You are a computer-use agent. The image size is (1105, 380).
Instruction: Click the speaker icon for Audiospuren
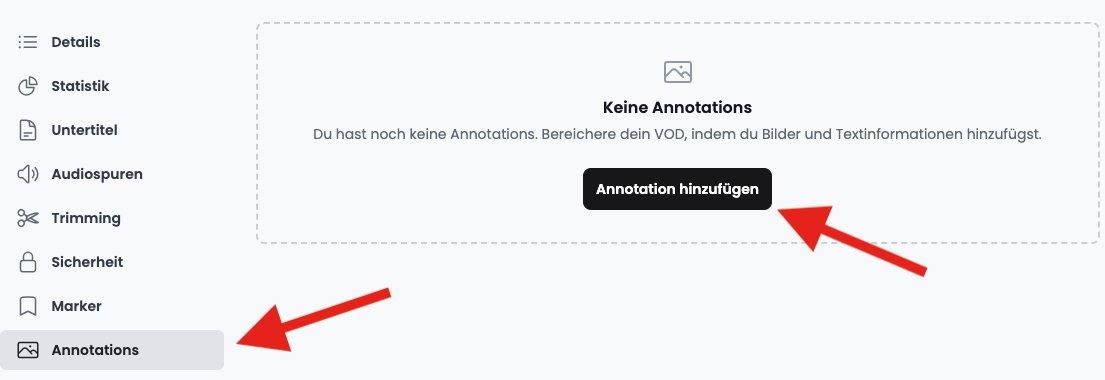tap(27, 174)
